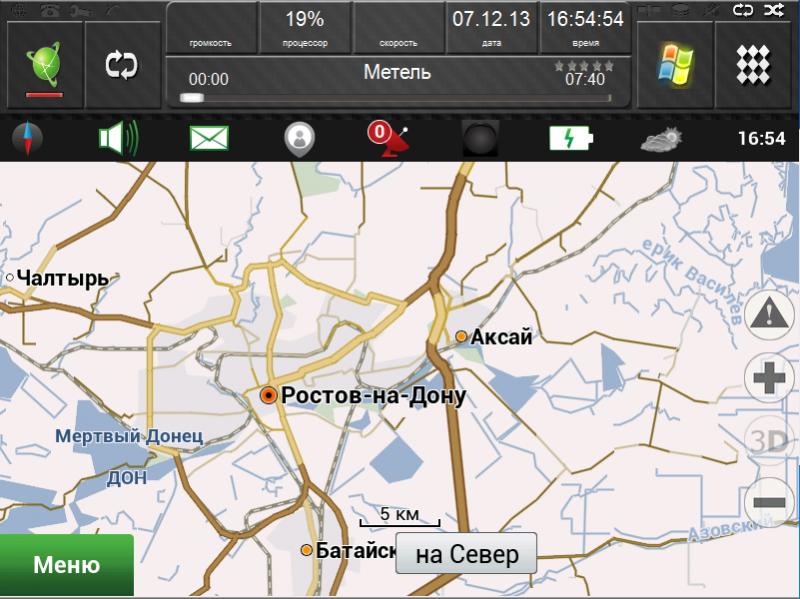Select the Аксай town marker
The height and width of the screenshot is (599, 800).
tap(461, 336)
